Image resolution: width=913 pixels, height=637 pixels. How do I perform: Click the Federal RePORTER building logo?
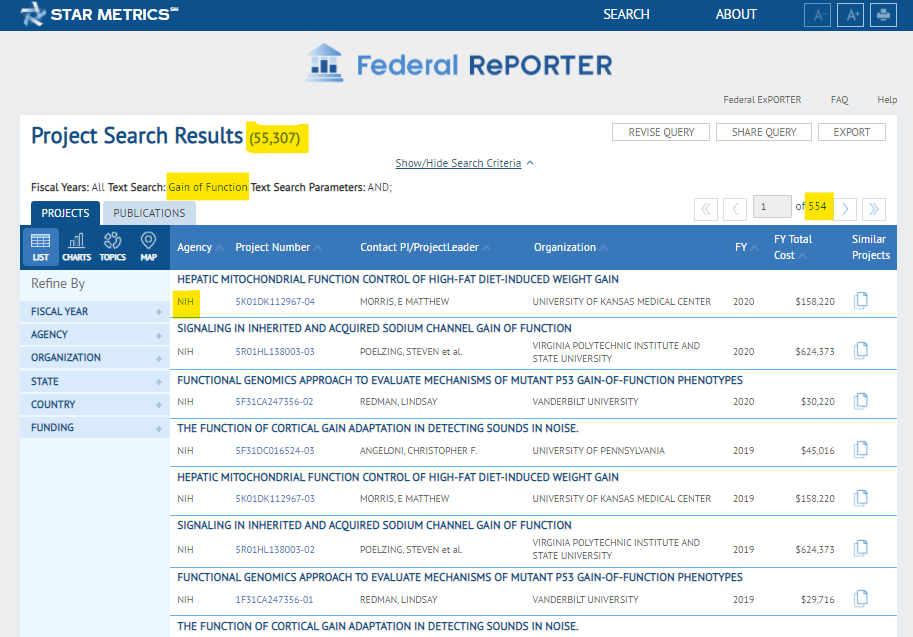pyautogui.click(x=324, y=63)
